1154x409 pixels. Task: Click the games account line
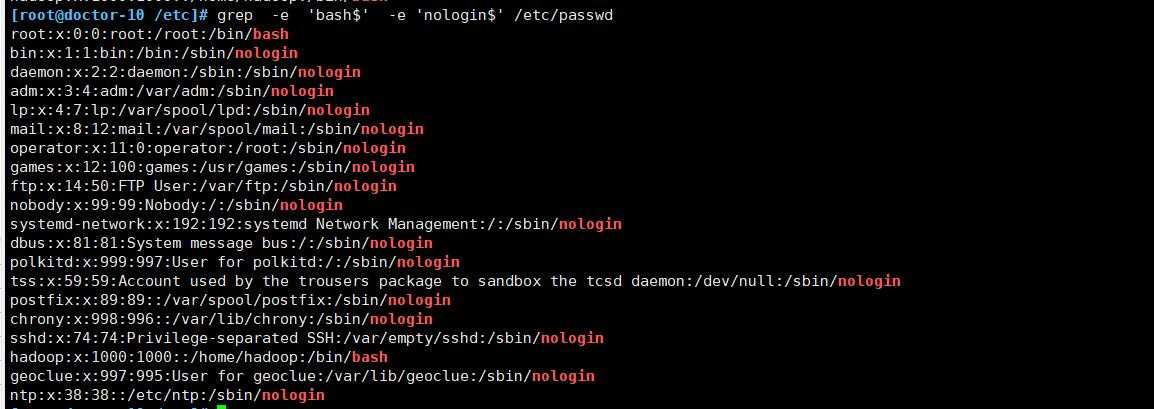tap(212, 167)
